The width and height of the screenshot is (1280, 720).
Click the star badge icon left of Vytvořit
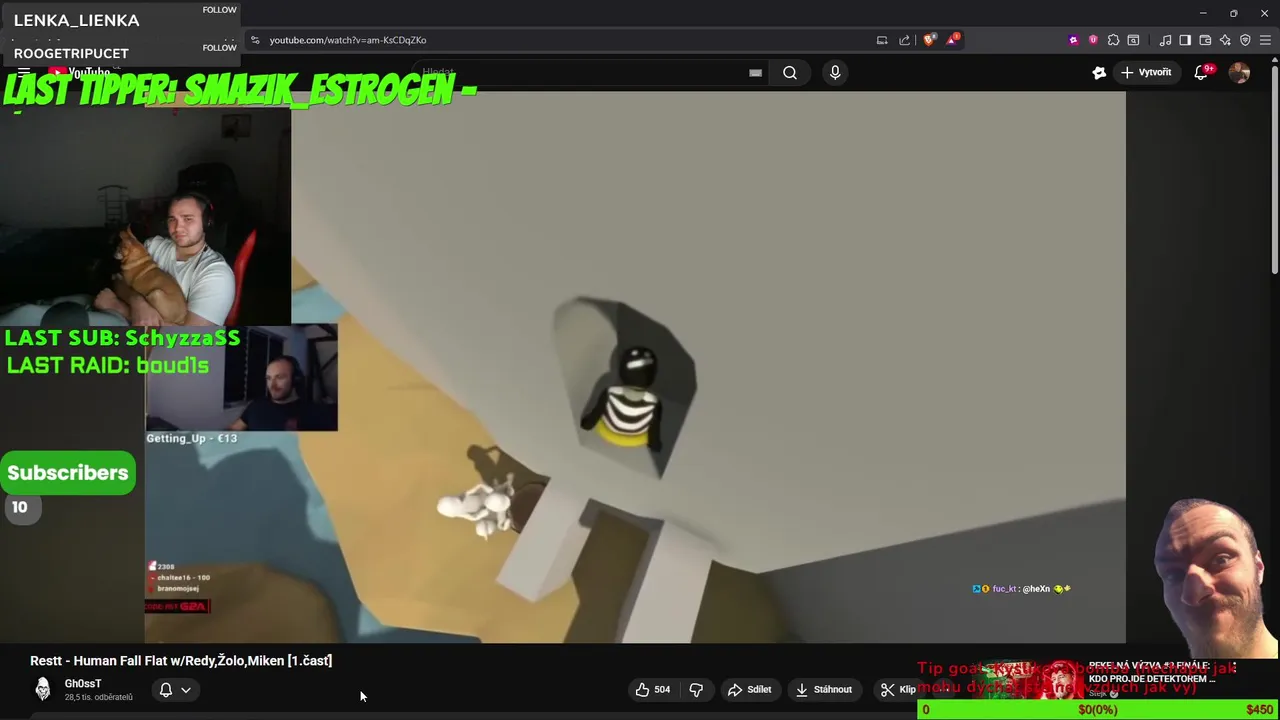coord(1099,72)
